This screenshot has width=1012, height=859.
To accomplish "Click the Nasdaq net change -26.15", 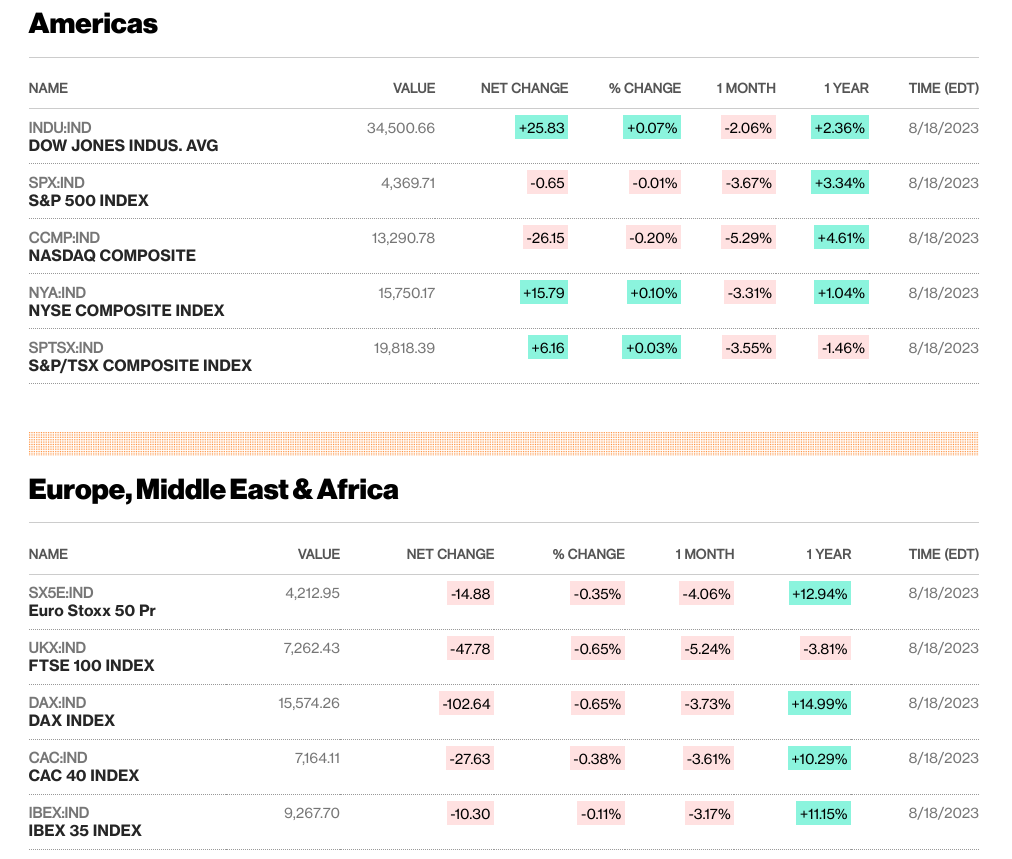I will (545, 237).
